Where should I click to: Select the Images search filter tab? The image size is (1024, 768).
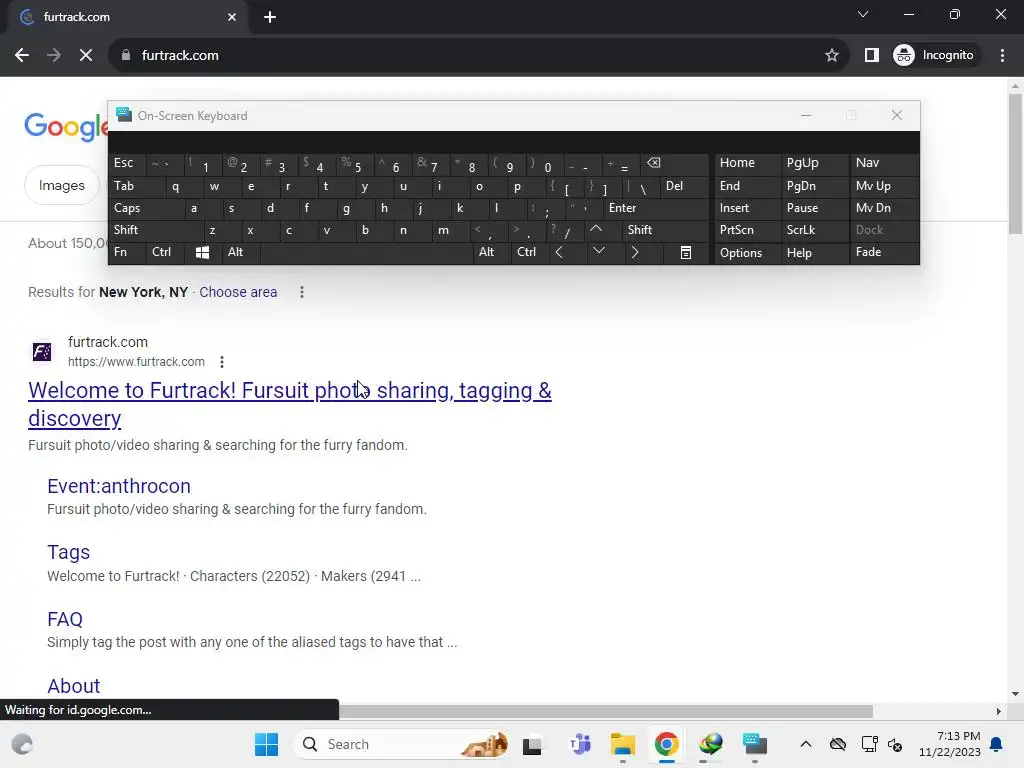61,185
